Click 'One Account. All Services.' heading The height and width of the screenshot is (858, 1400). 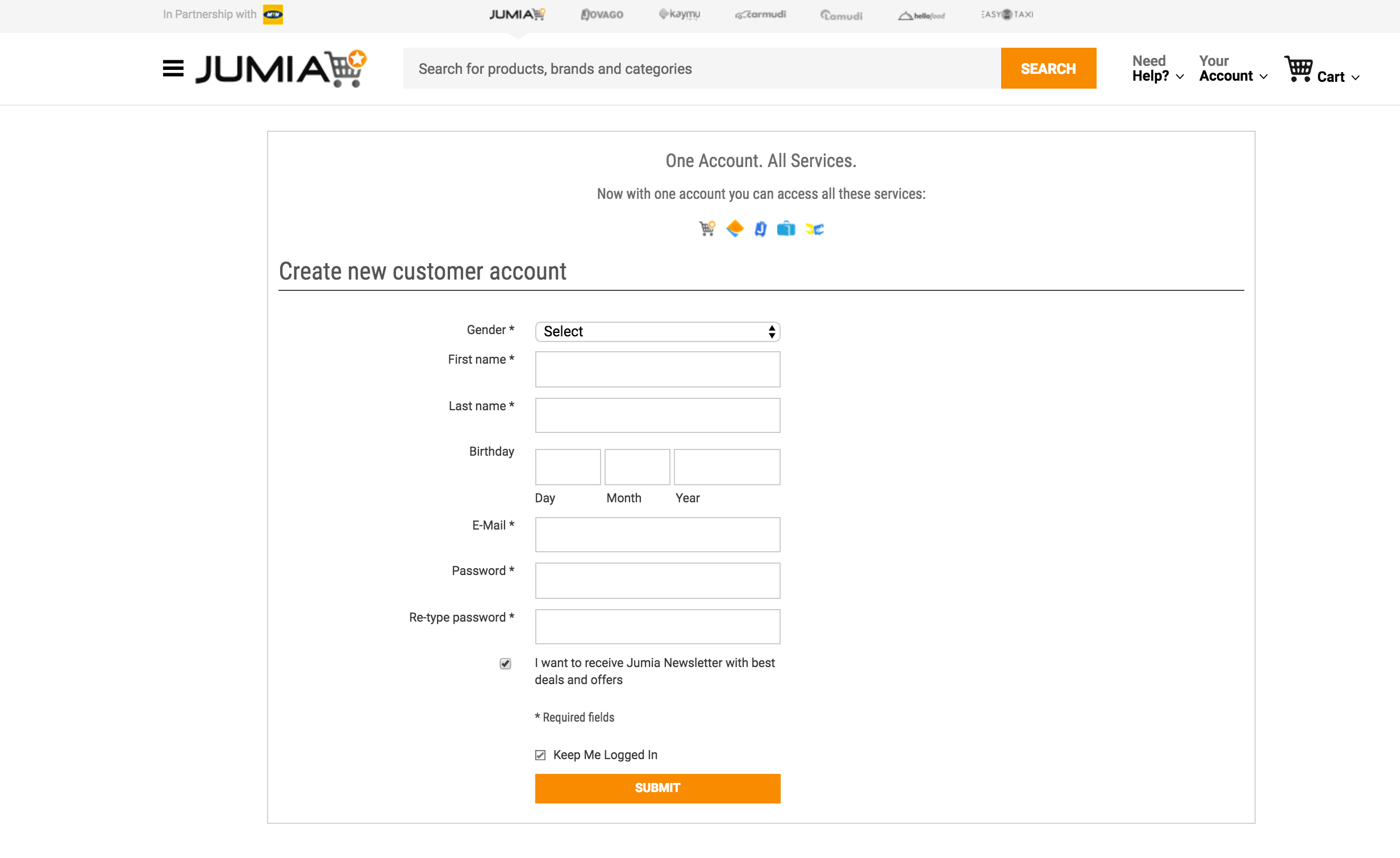point(761,161)
